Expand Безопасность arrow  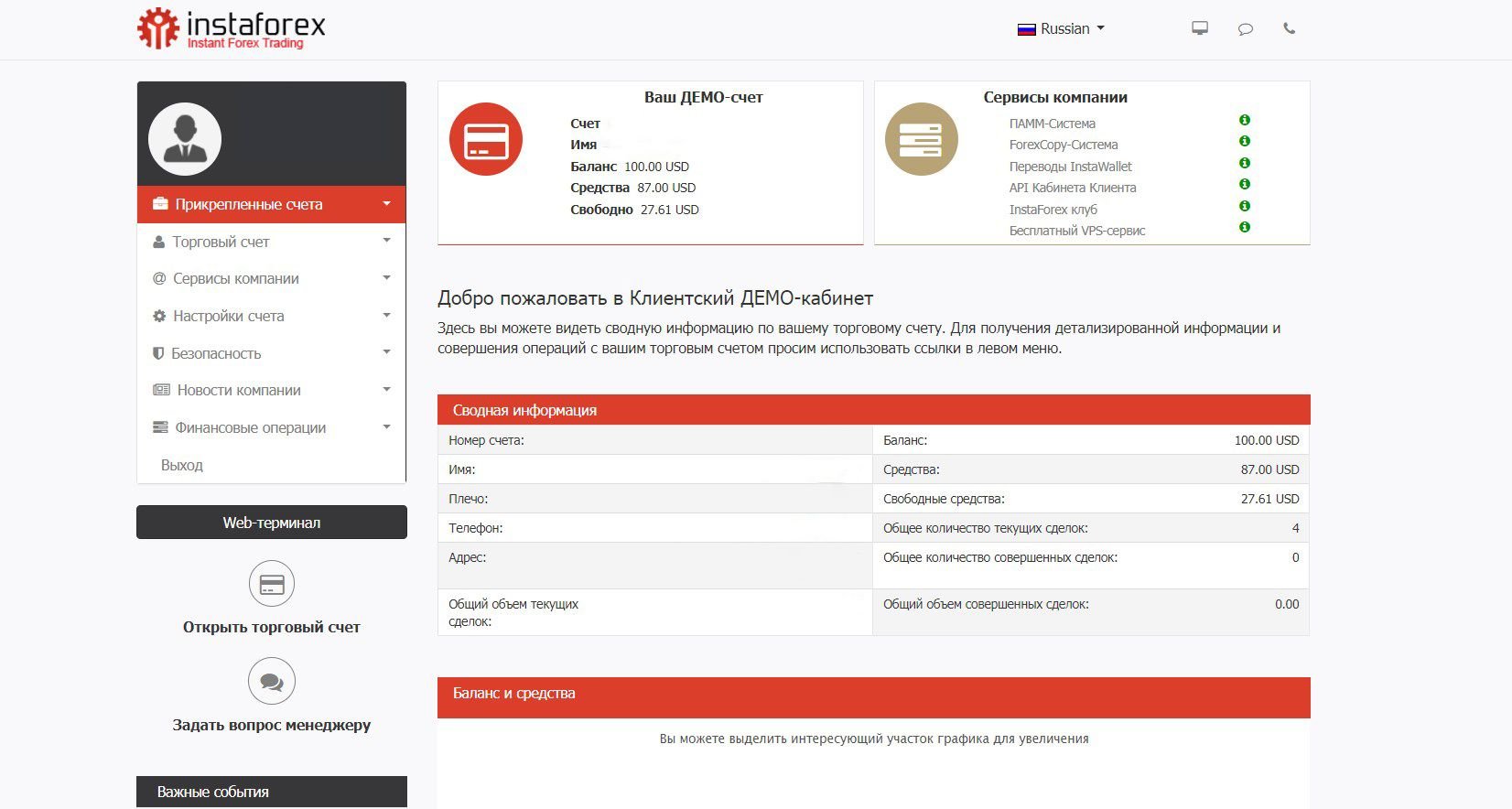pos(386,352)
